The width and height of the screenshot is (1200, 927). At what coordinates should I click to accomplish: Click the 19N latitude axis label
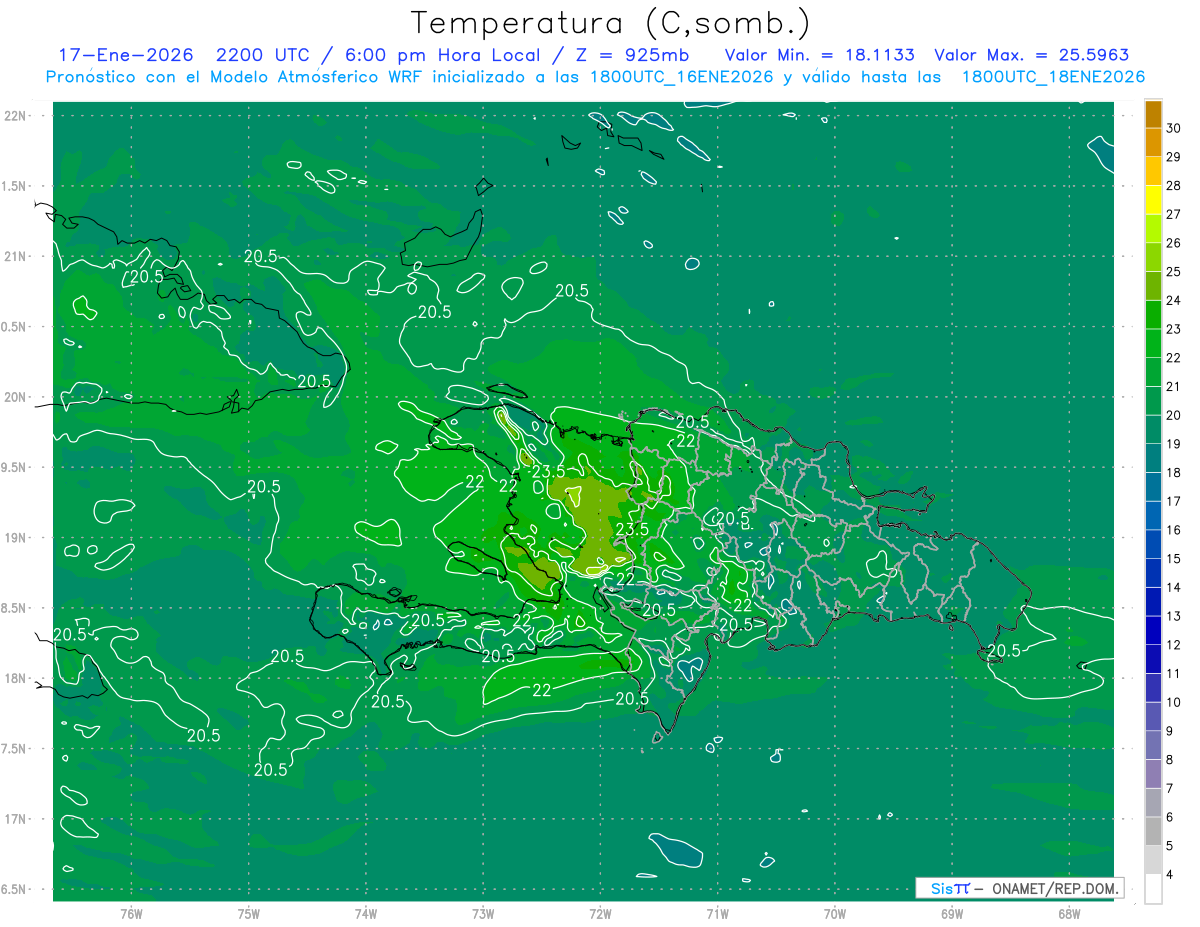tap(16, 538)
